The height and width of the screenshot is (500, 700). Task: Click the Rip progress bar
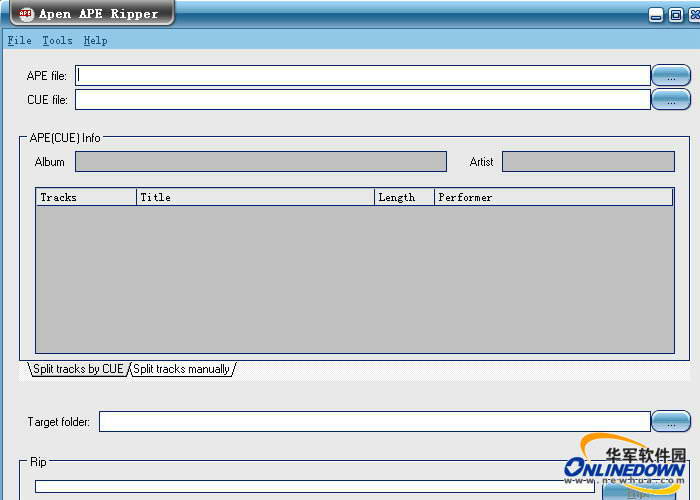click(x=315, y=487)
